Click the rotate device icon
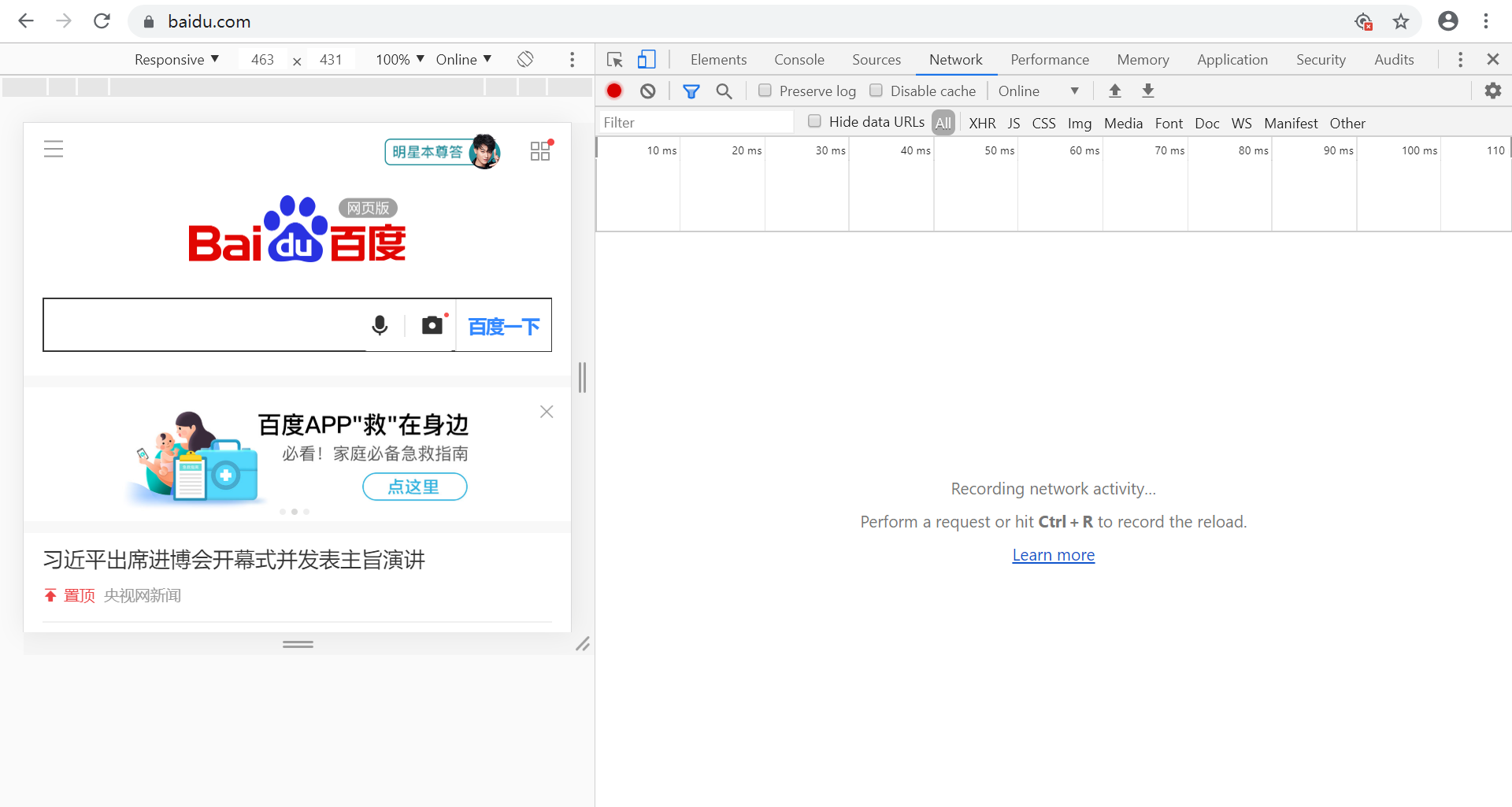This screenshot has height=807, width=1512. tap(525, 59)
